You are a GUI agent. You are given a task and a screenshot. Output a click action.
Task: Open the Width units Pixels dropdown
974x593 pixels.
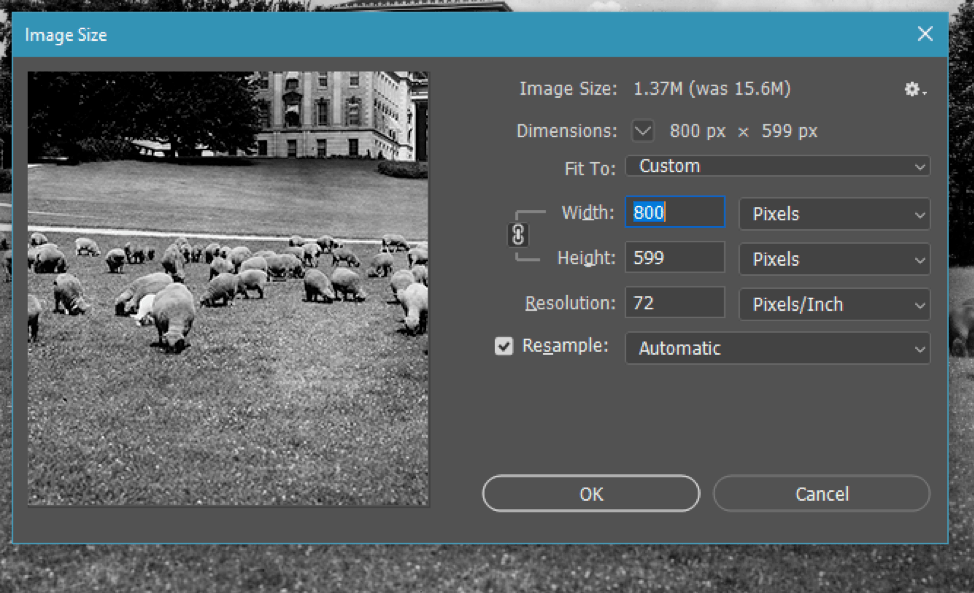pos(834,214)
